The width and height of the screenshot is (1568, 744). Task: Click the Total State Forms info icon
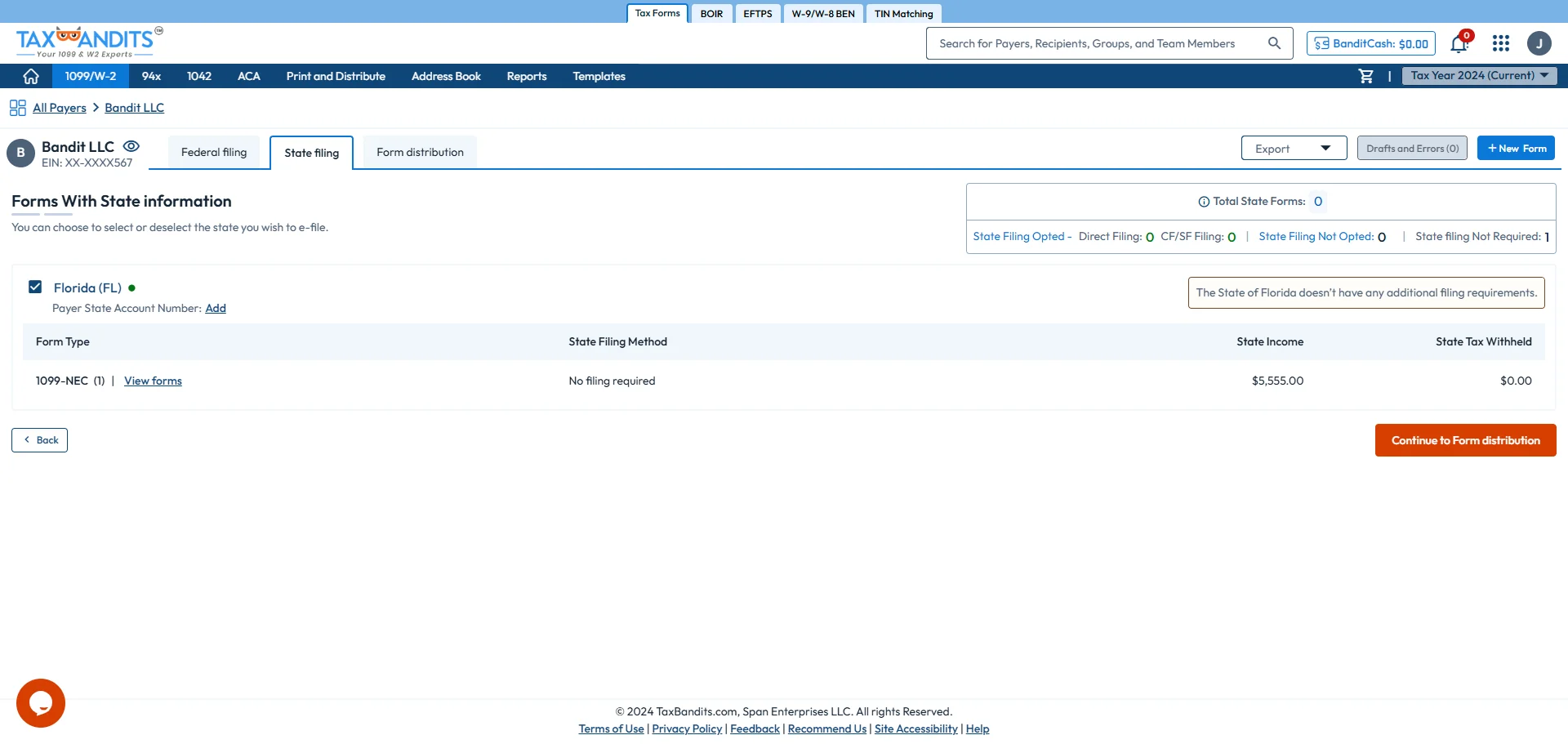[1204, 202]
